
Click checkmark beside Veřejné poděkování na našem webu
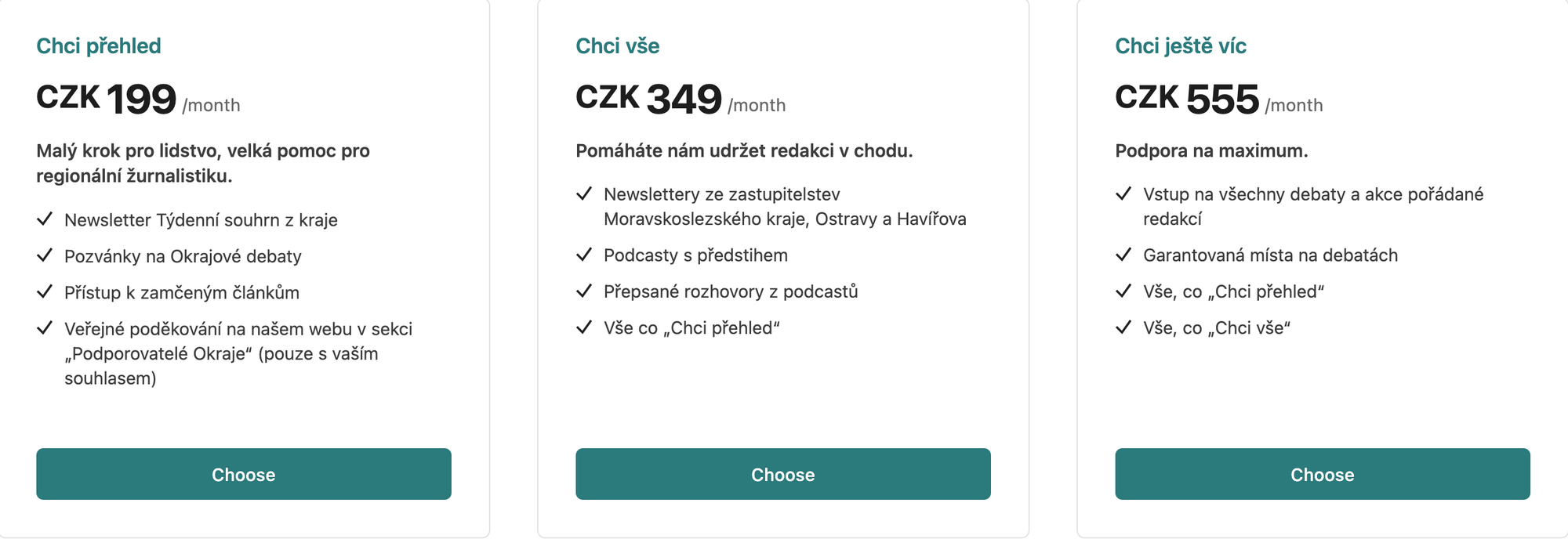pos(45,327)
